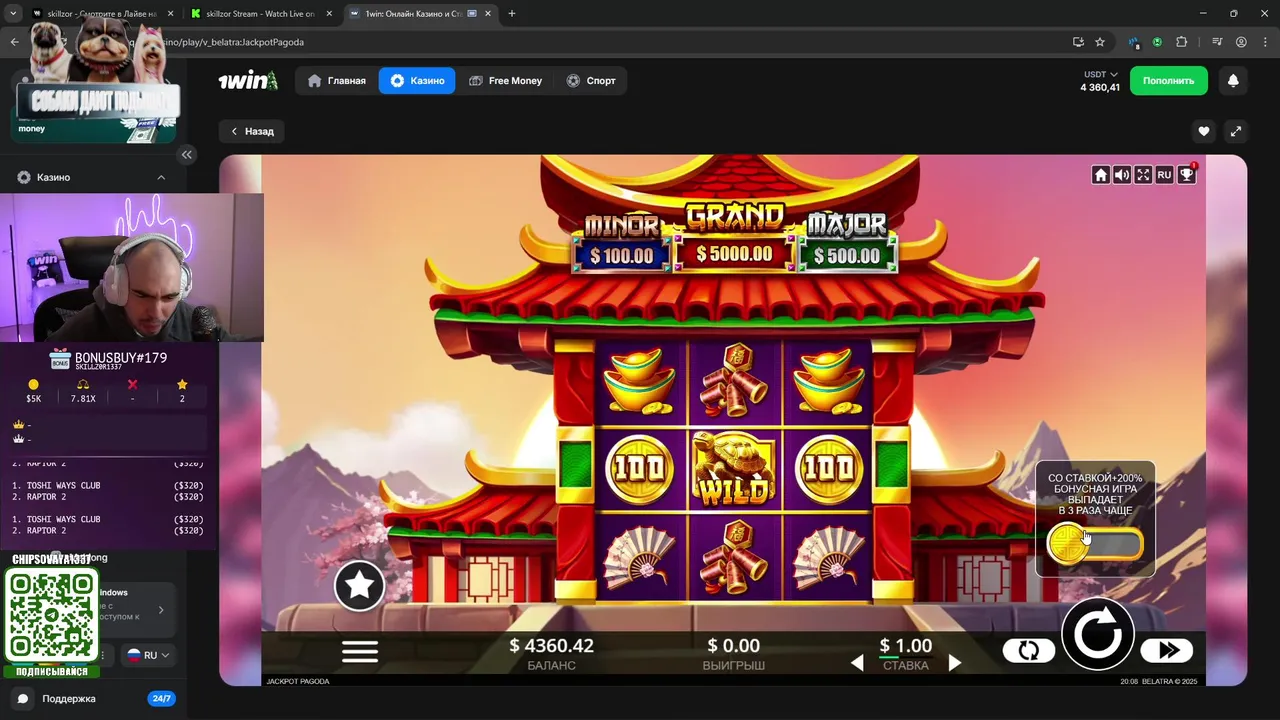Click the GRAND $5000.00 jackpot display
The height and width of the screenshot is (720, 1280).
(734, 235)
